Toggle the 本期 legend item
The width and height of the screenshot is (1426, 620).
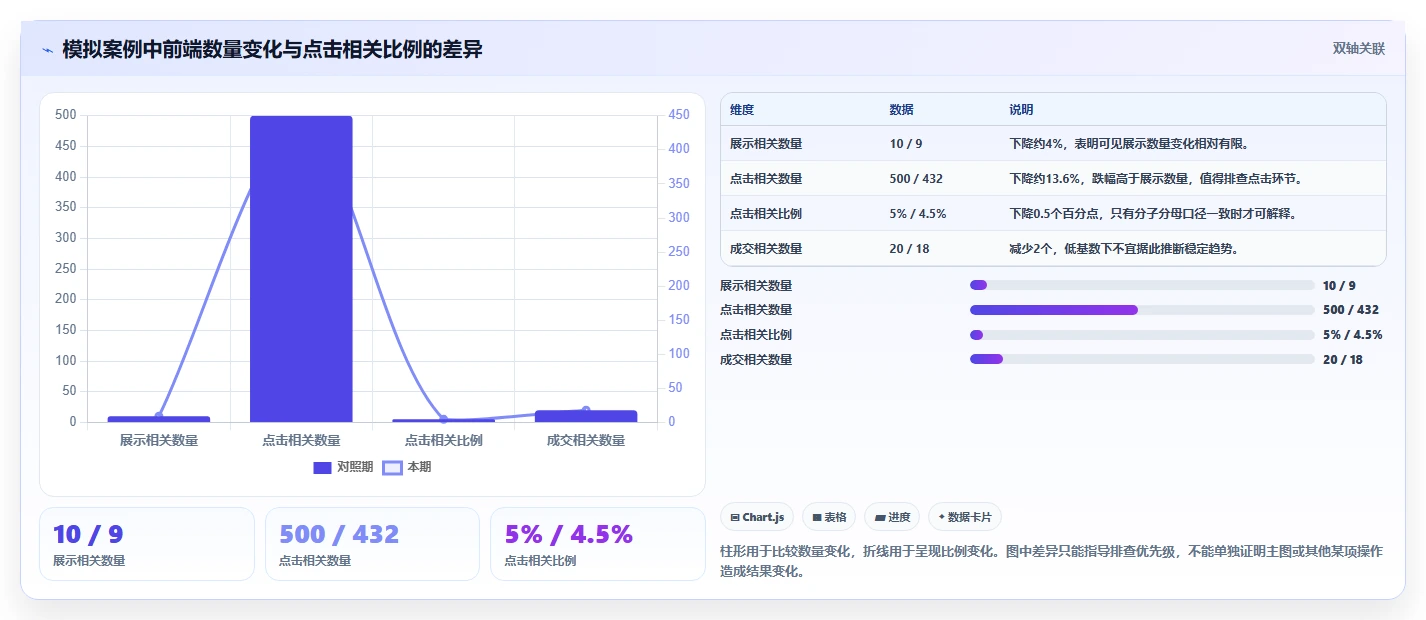coord(408,467)
